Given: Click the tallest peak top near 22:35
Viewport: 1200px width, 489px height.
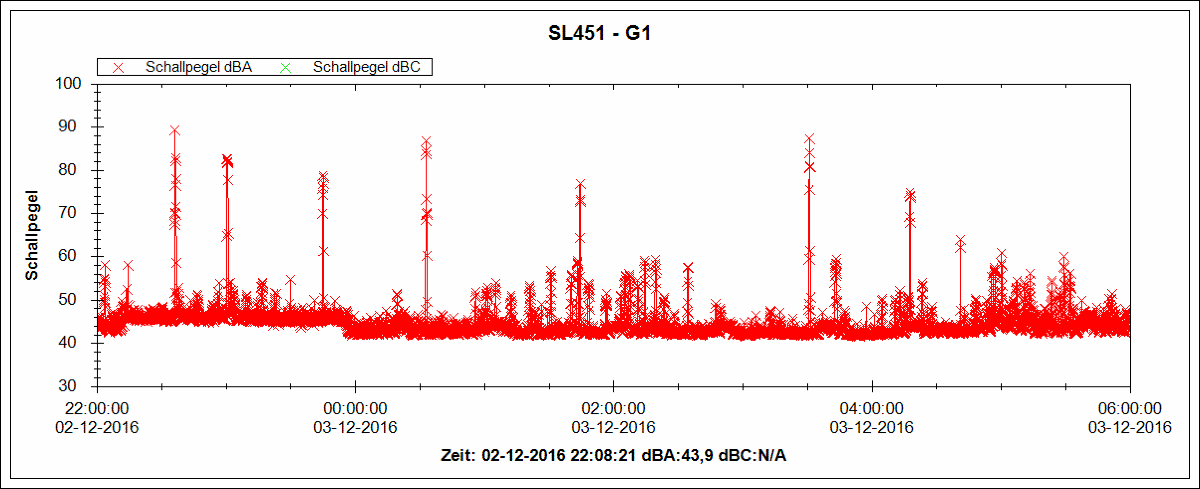Looking at the screenshot, I should coord(175,131).
